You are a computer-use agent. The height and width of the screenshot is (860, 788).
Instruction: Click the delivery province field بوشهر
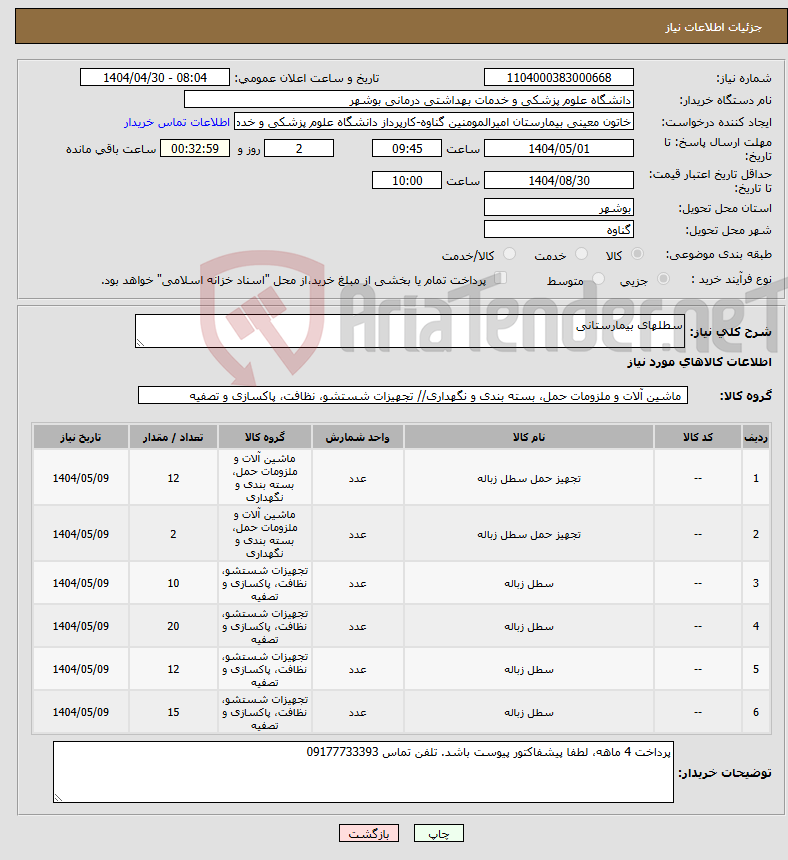559,208
